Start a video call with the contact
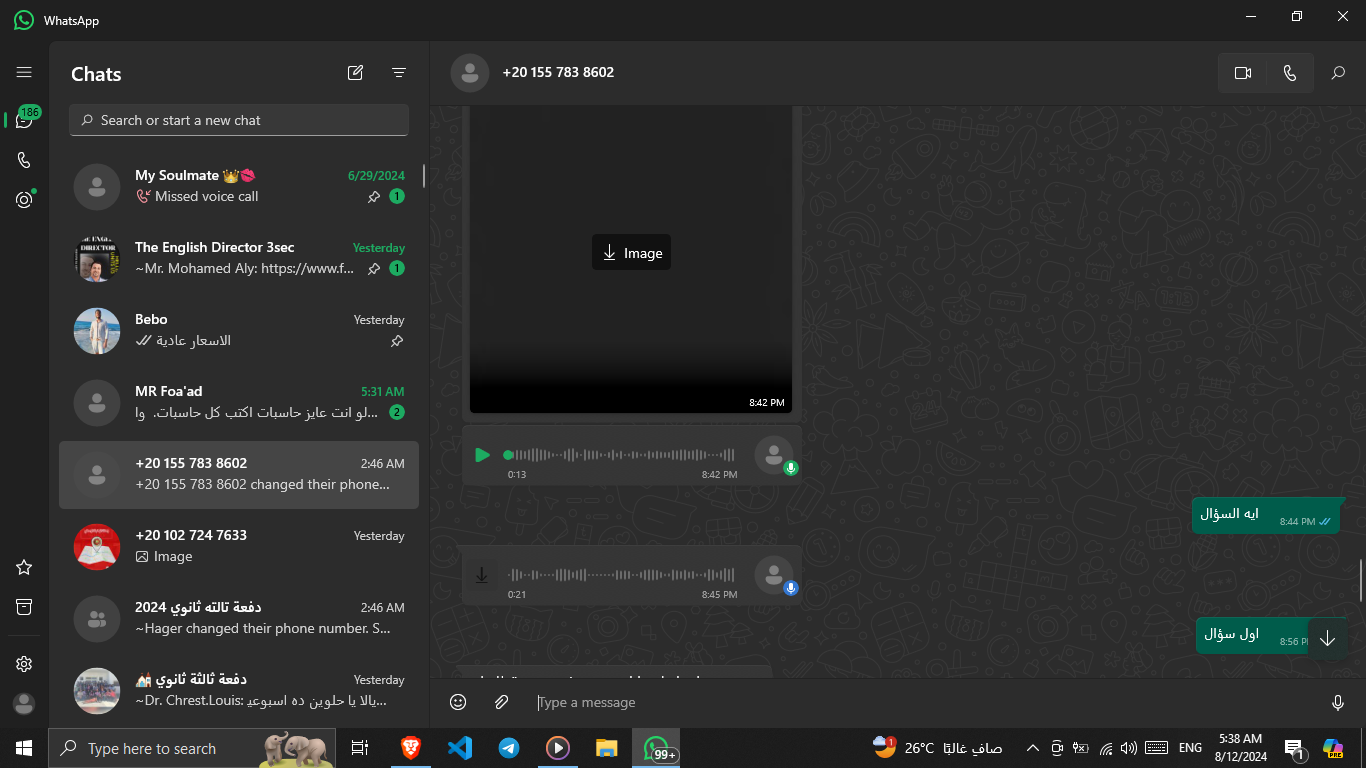1366x768 pixels. pos(1243,73)
